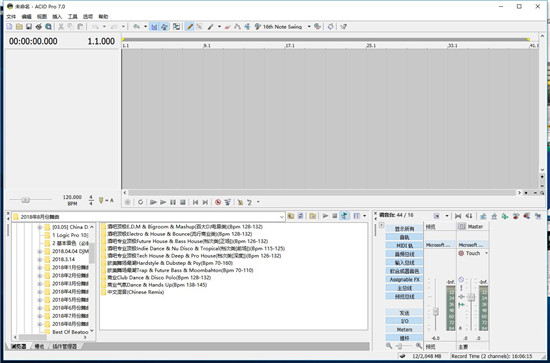This screenshot has width=550, height=363.
Task: Go up one folder in explorer
Action: tap(291, 216)
